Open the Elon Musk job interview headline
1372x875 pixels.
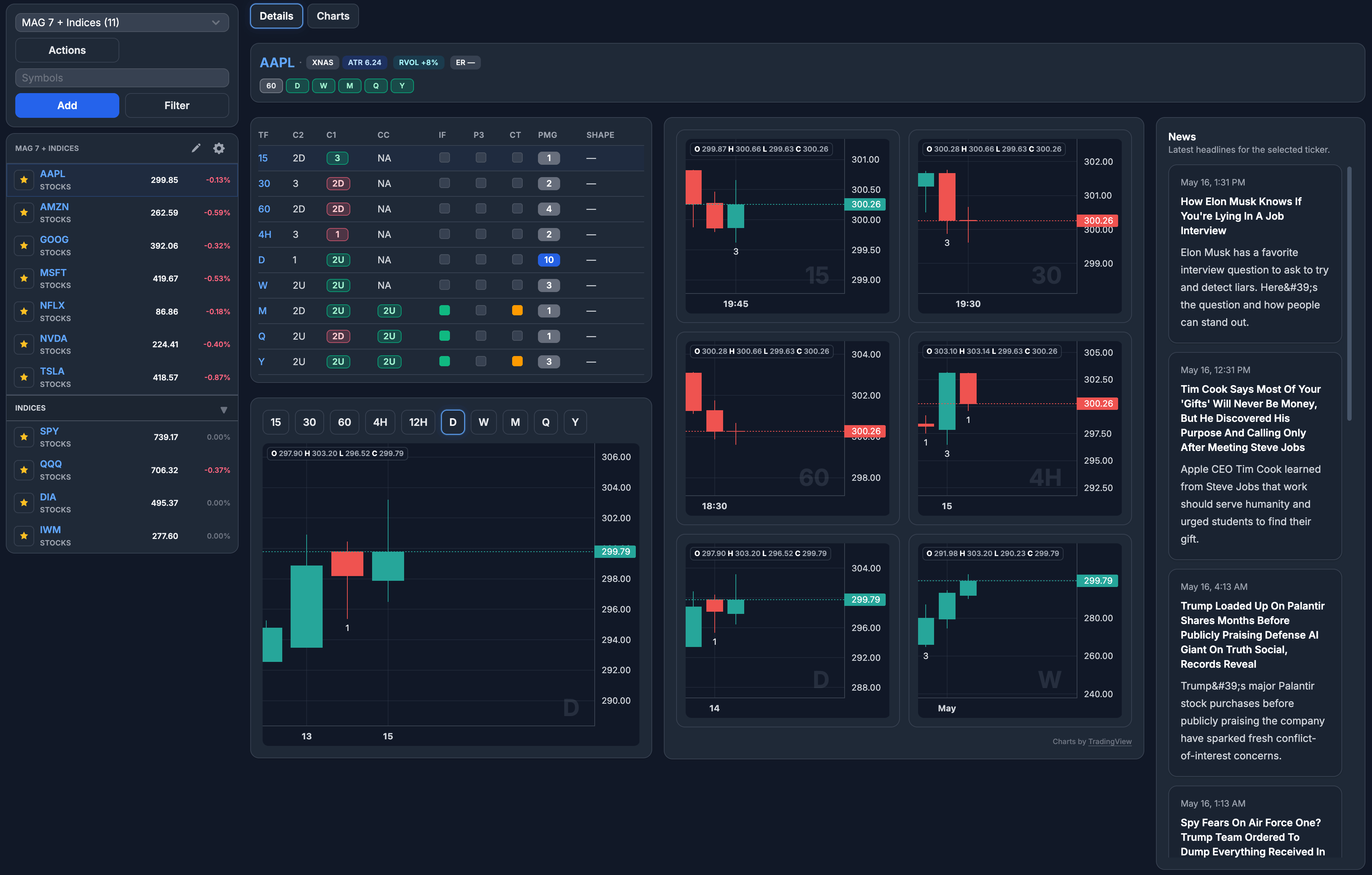pyautogui.click(x=1241, y=216)
